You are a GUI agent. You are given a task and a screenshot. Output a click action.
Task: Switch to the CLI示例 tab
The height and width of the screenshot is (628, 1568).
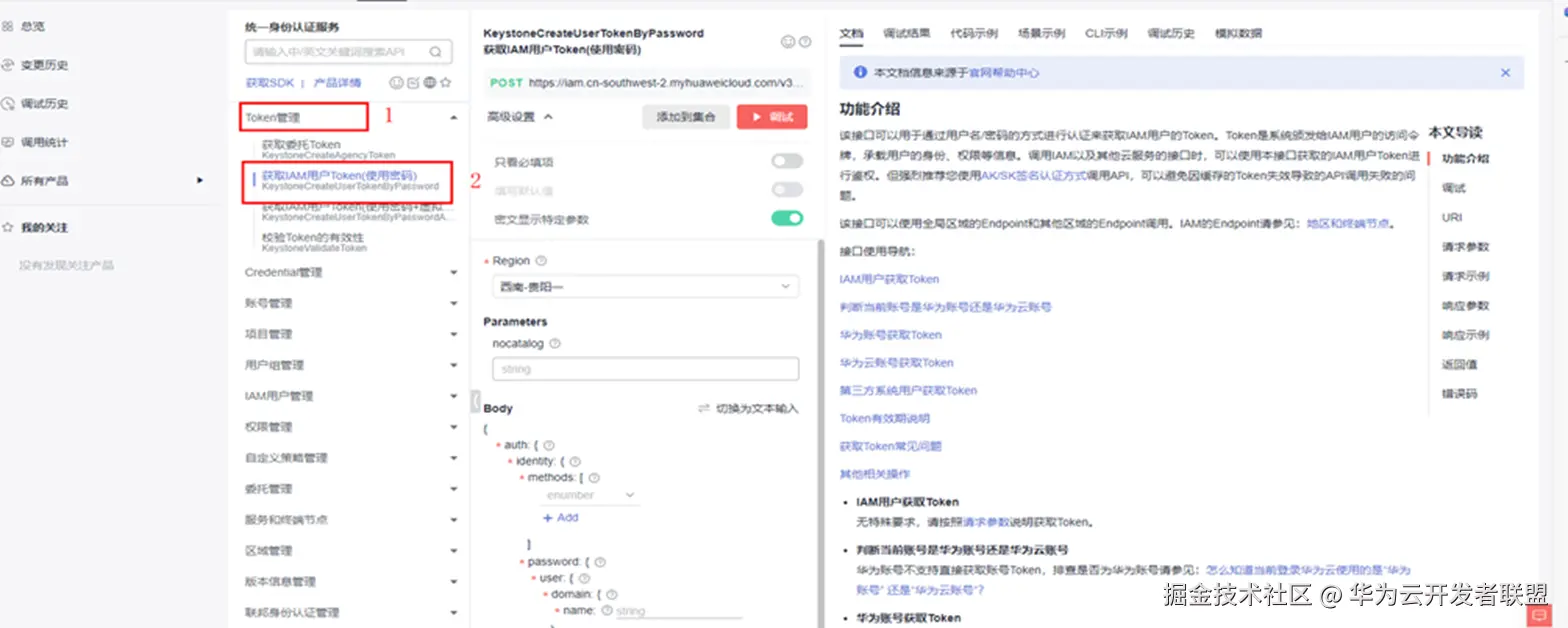[x=1106, y=33]
